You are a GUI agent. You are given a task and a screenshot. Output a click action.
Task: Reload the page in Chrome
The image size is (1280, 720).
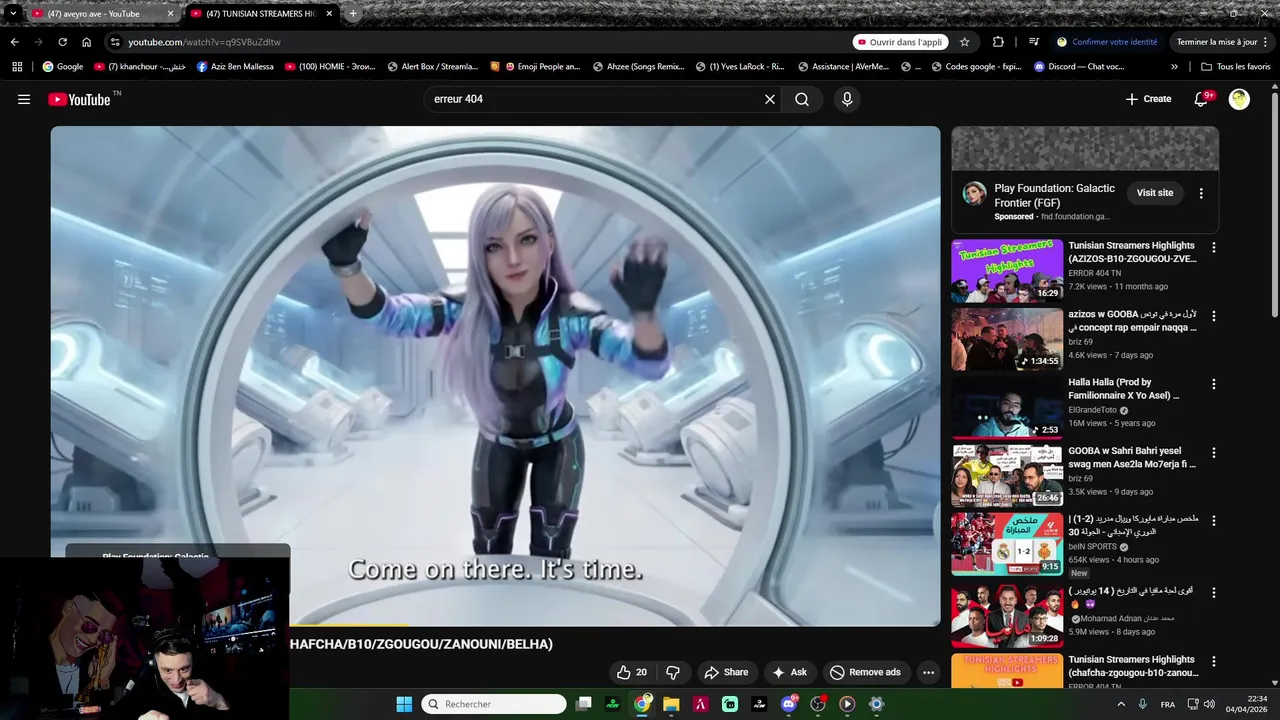(x=62, y=42)
